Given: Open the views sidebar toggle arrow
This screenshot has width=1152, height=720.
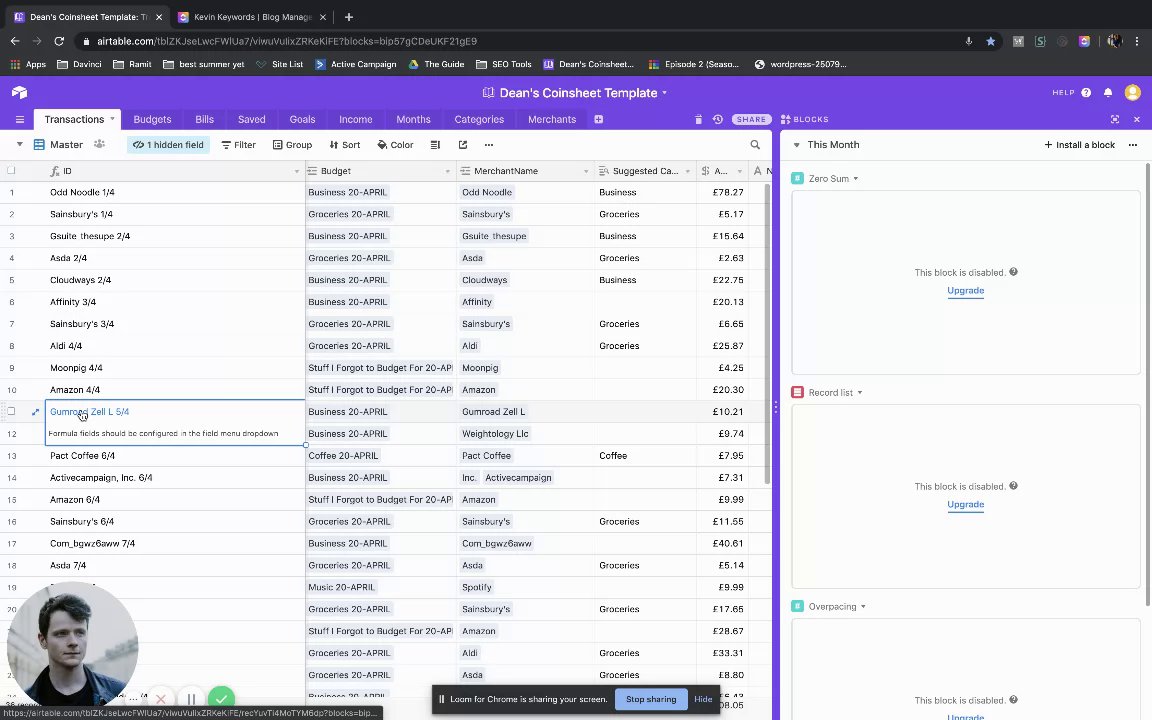Looking at the screenshot, I should click(20, 145).
